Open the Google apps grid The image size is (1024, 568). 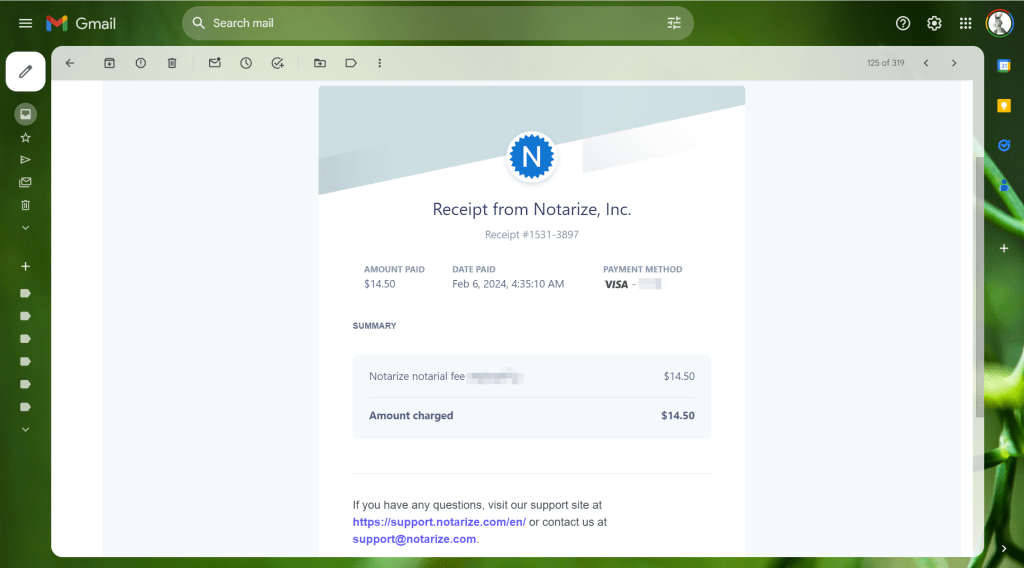965,24
